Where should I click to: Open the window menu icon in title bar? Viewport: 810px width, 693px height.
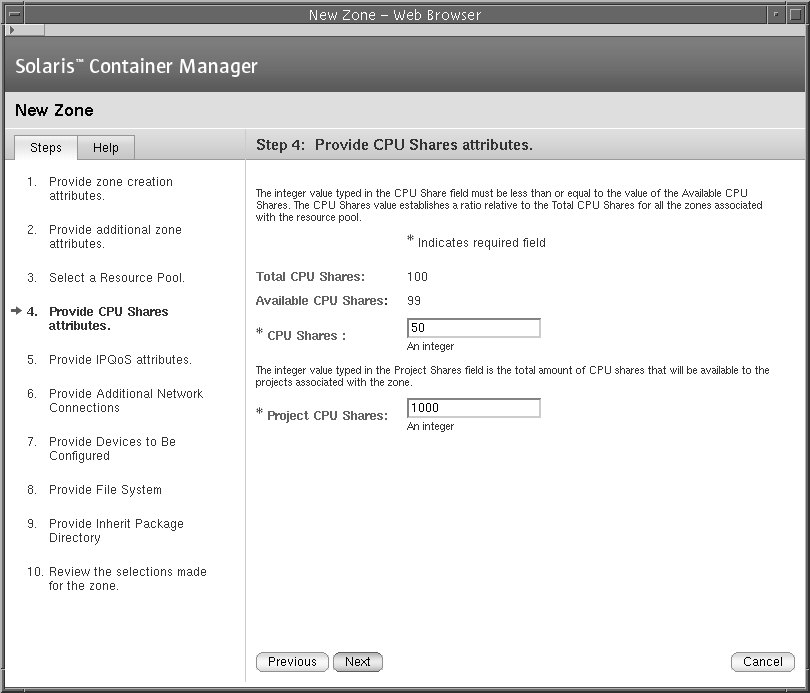14,14
